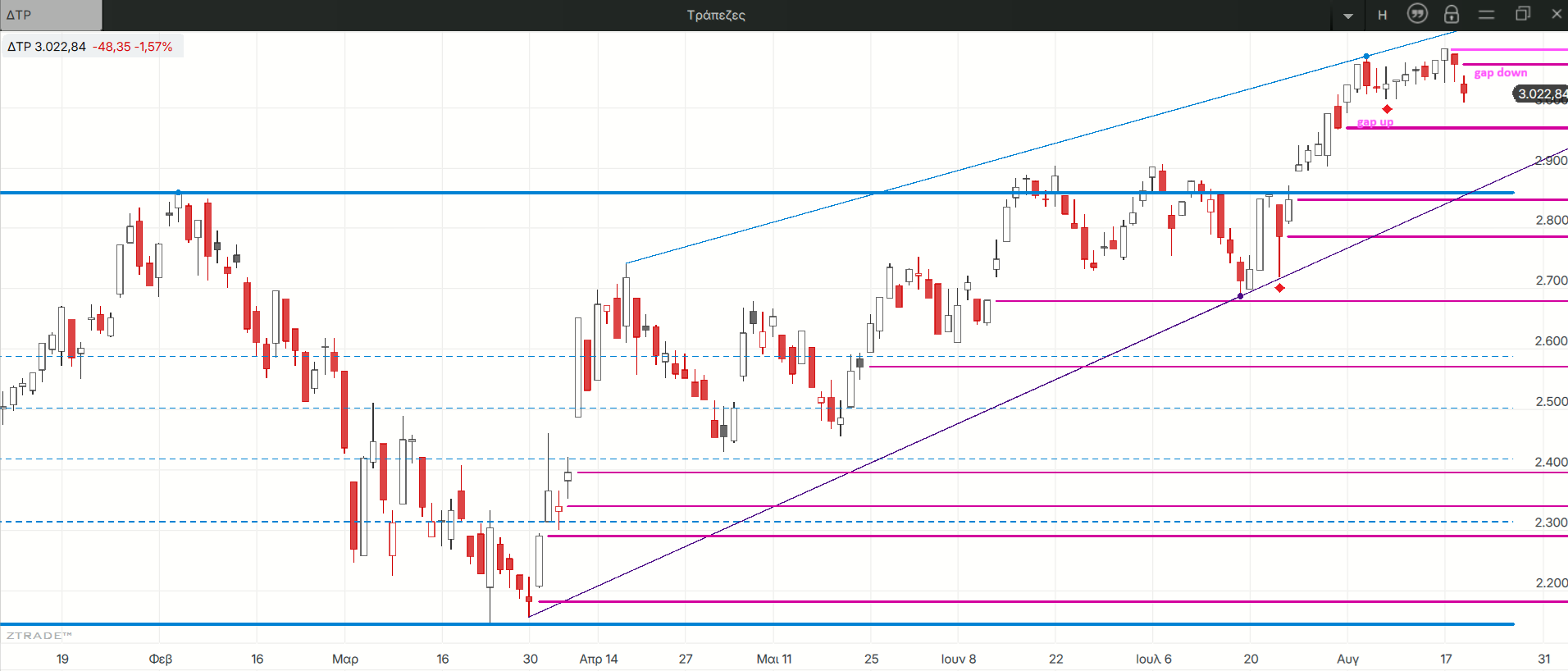Screen dimensions: 1568x671
Task: Click the 20 date axis label
Action: pos(1251,659)
